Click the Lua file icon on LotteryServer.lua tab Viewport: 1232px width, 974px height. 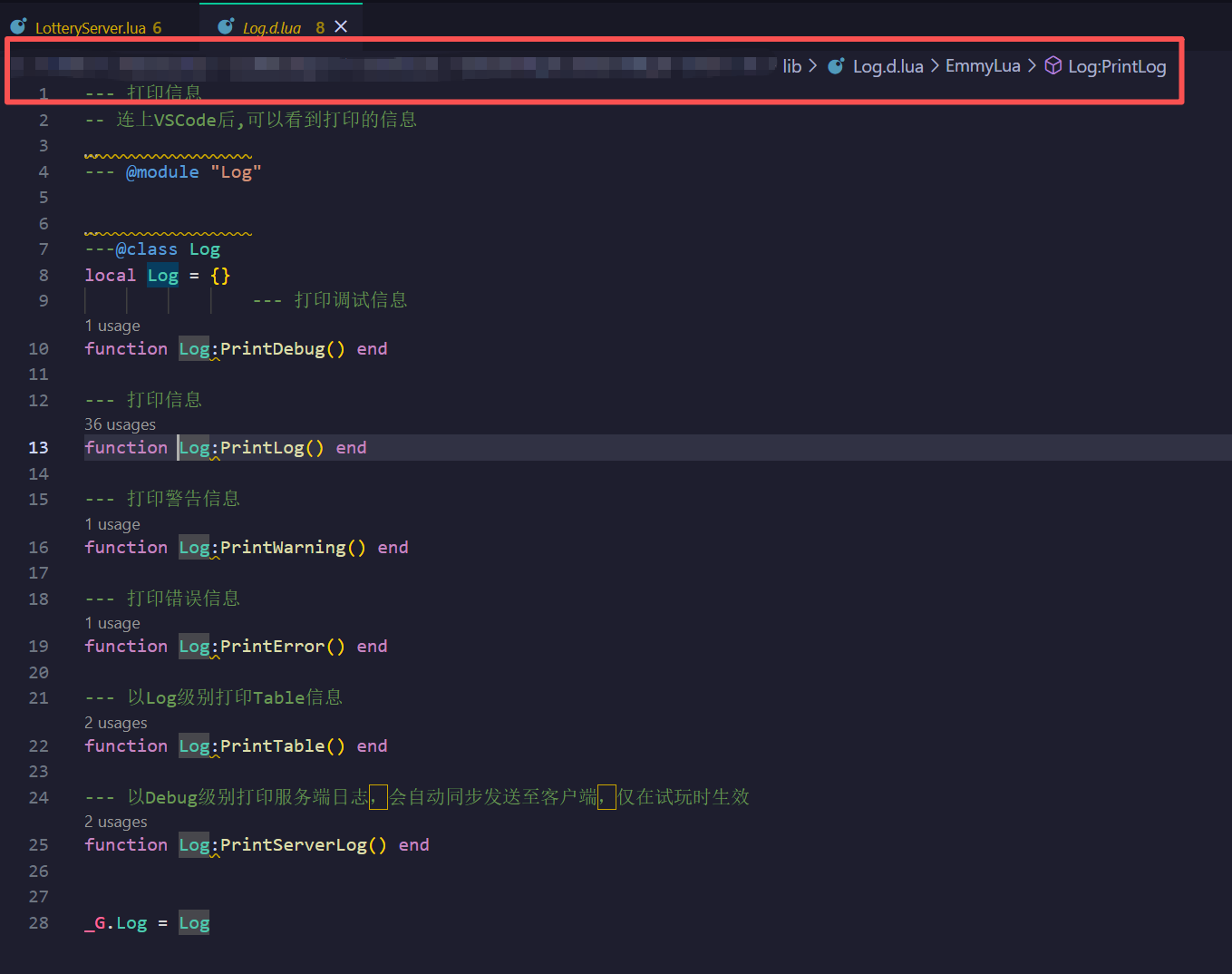[x=18, y=27]
